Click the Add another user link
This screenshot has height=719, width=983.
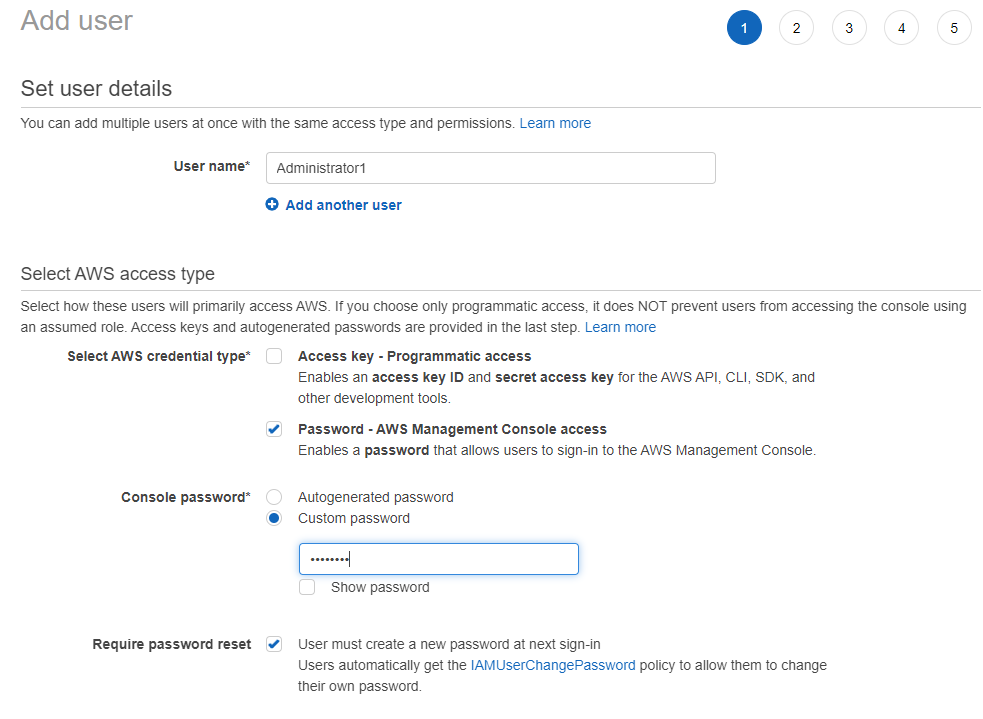point(344,205)
